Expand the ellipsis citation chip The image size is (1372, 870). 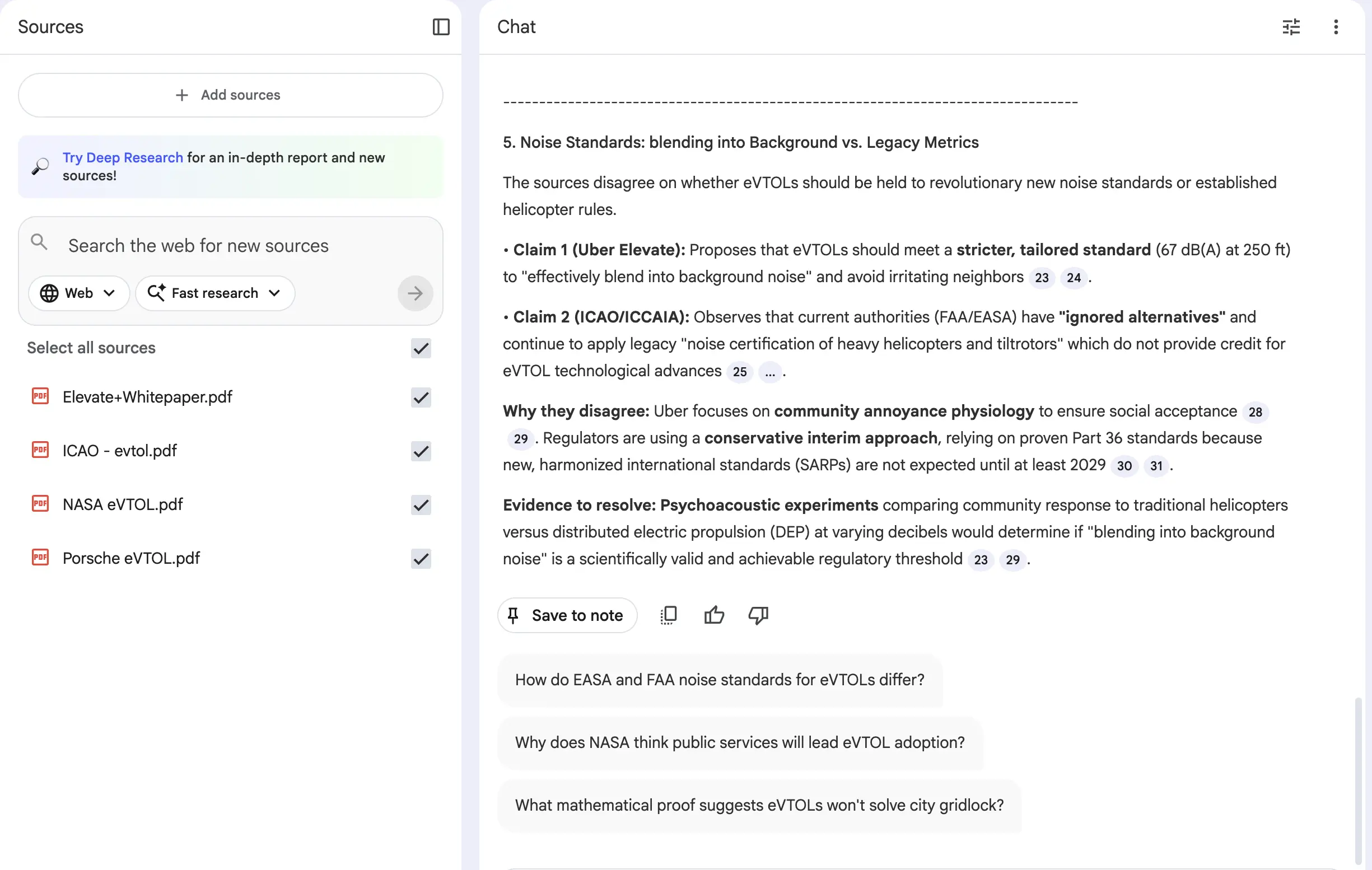click(x=770, y=372)
